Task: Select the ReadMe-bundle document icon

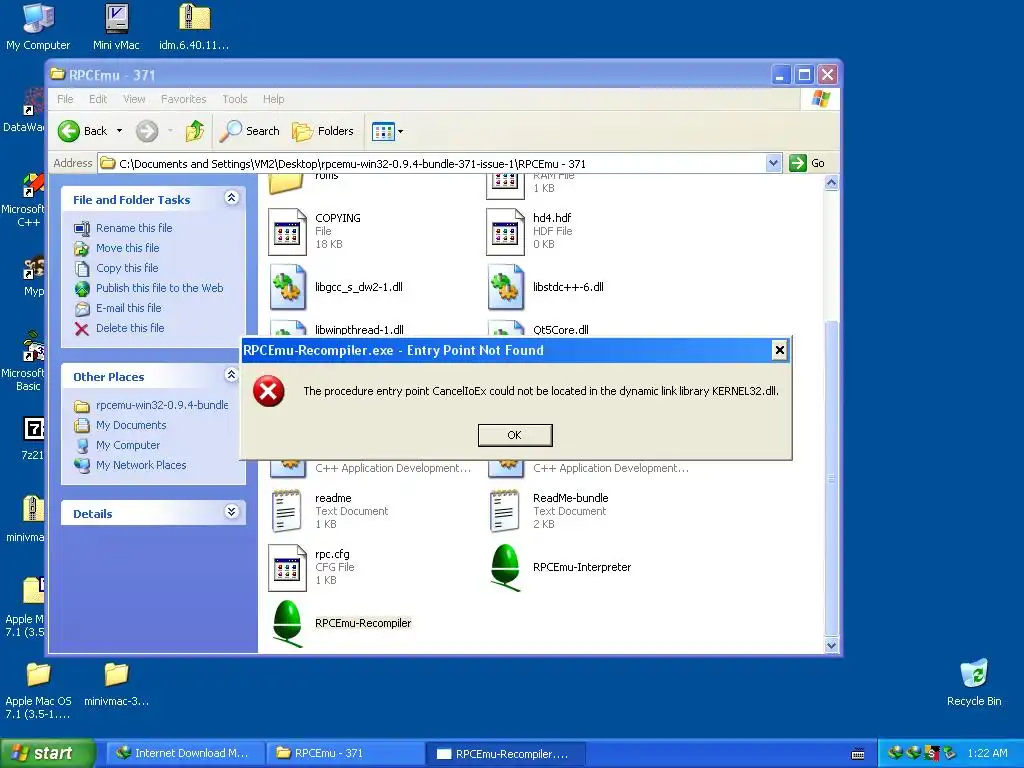Action: (504, 511)
